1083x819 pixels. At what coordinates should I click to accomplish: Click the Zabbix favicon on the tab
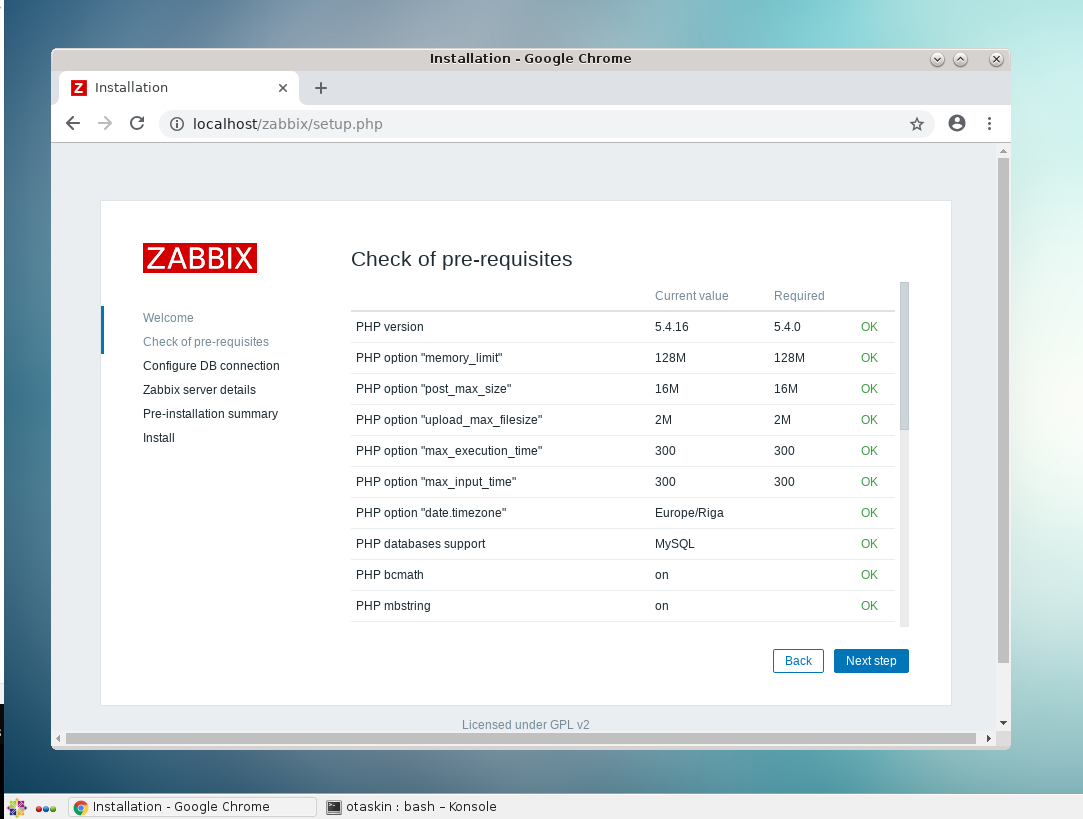[x=79, y=88]
